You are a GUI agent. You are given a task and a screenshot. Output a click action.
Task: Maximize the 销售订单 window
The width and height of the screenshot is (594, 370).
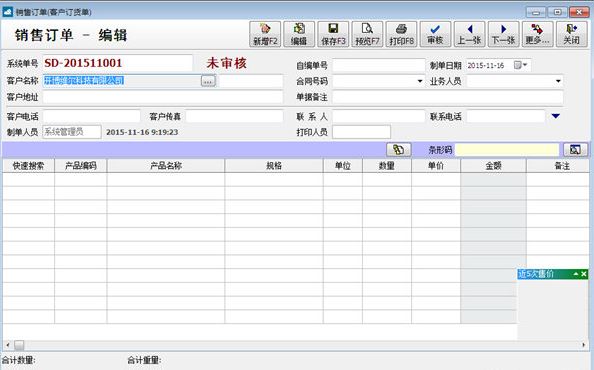coord(558,12)
